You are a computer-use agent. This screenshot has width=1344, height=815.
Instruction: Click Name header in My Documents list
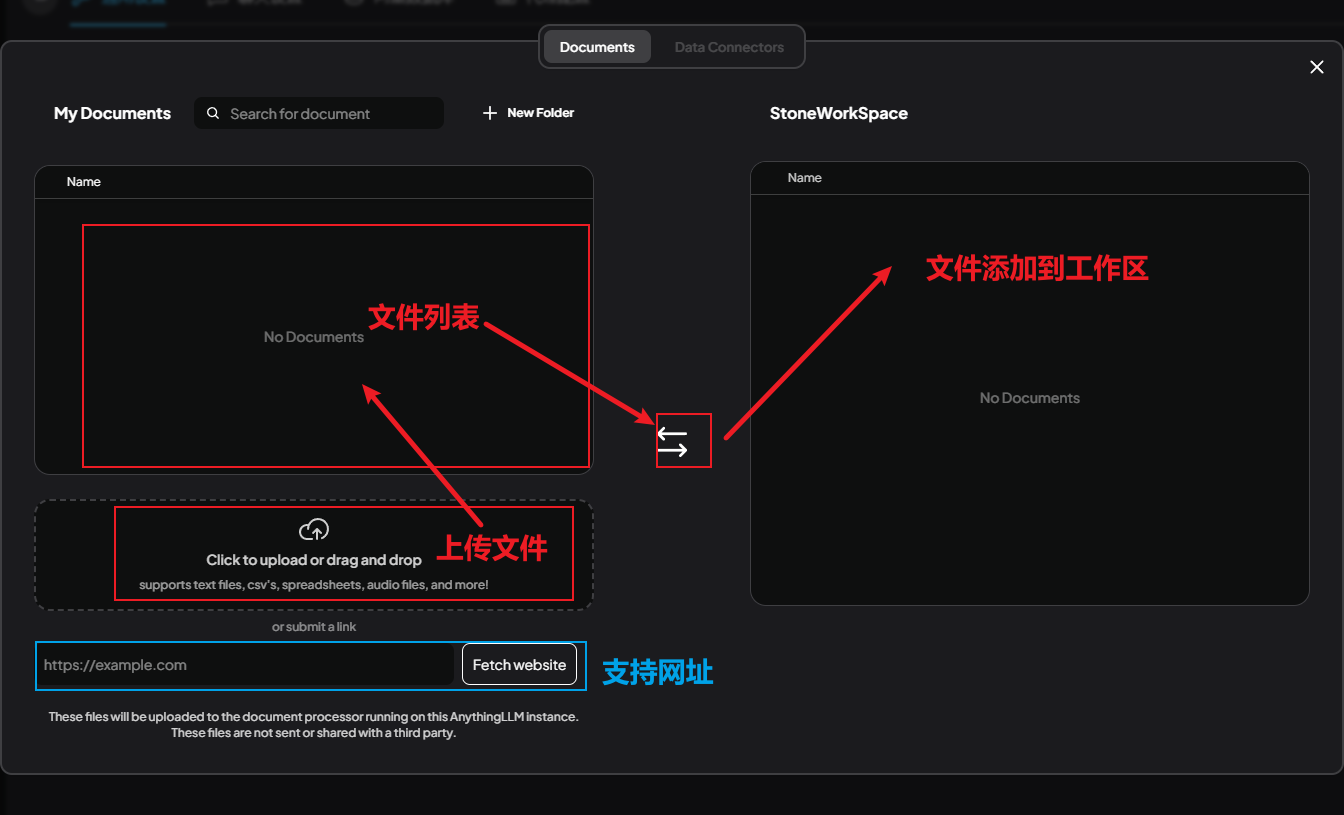point(84,181)
